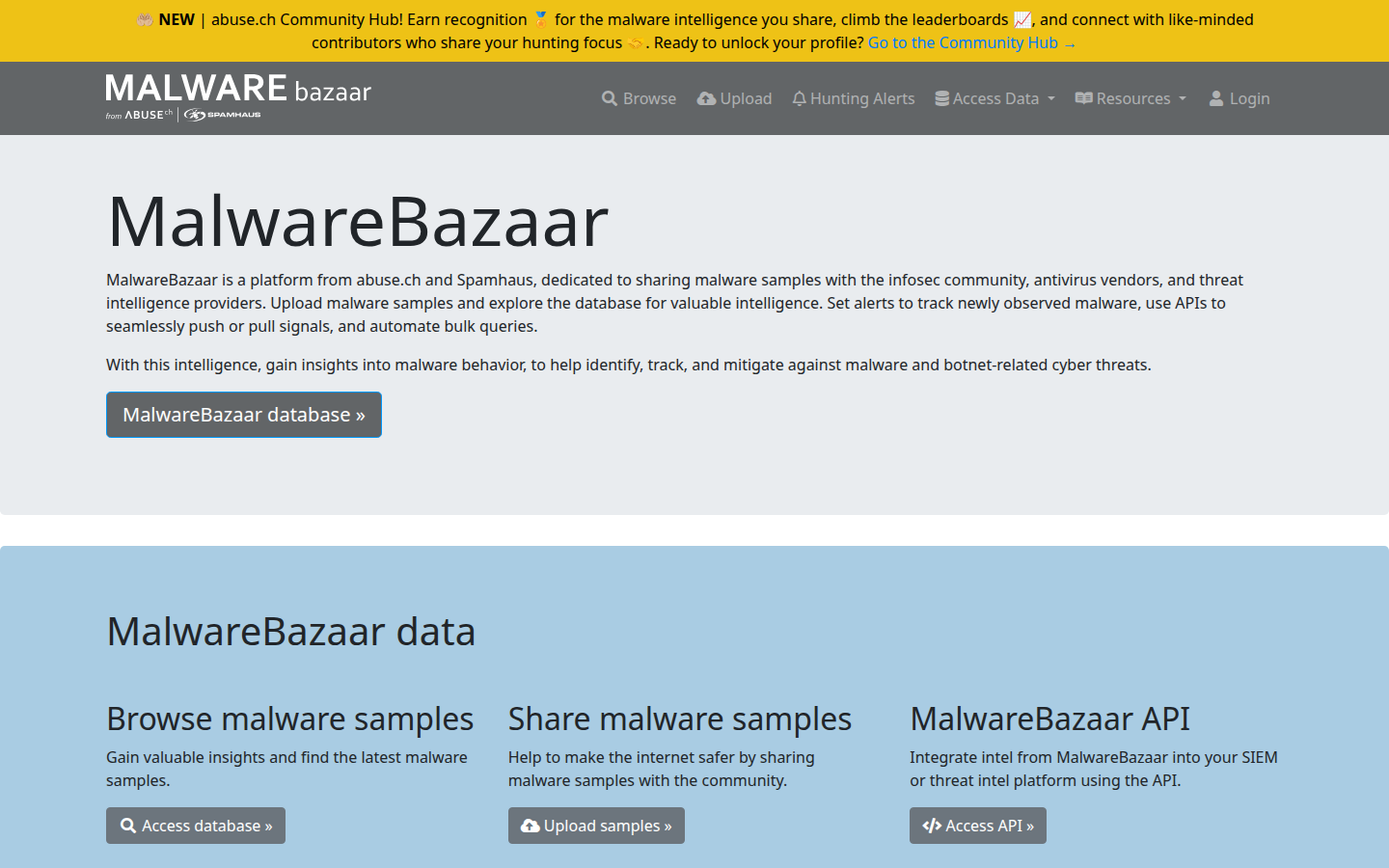Open the Browse menu item

(x=639, y=98)
